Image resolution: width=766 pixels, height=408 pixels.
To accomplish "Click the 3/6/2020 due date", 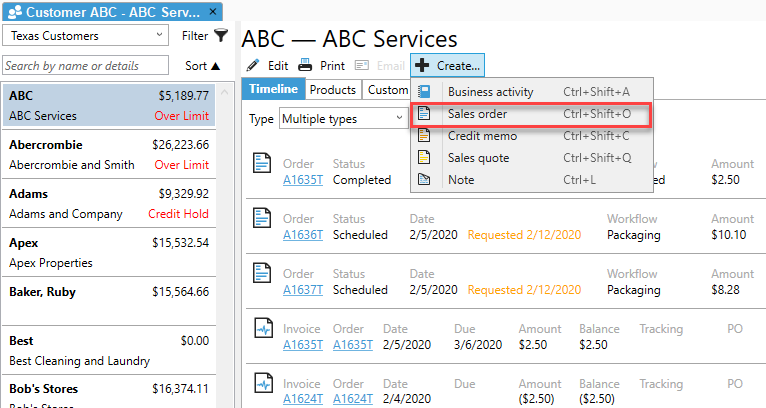I will 478,345.
